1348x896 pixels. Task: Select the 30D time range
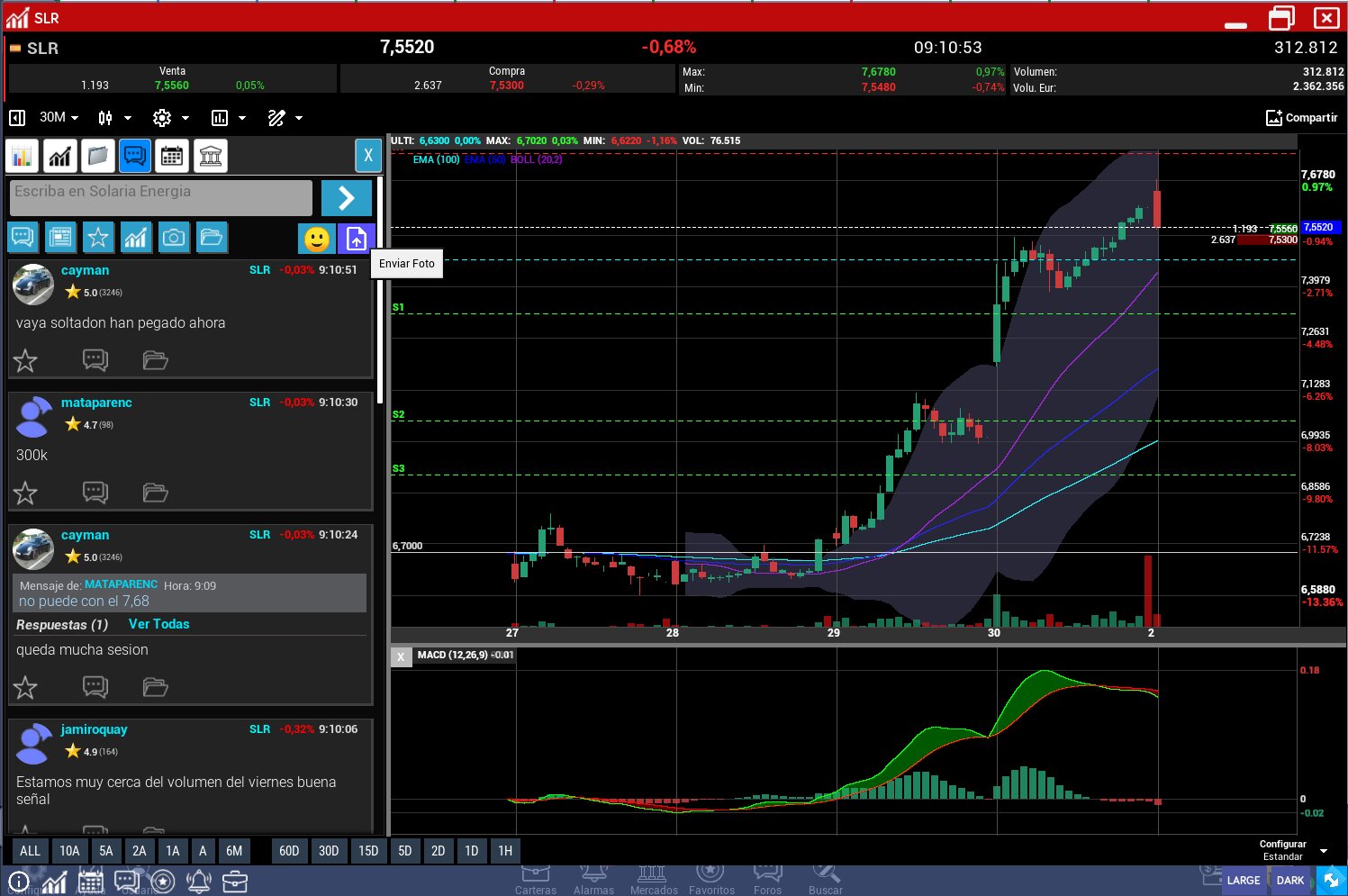(329, 851)
